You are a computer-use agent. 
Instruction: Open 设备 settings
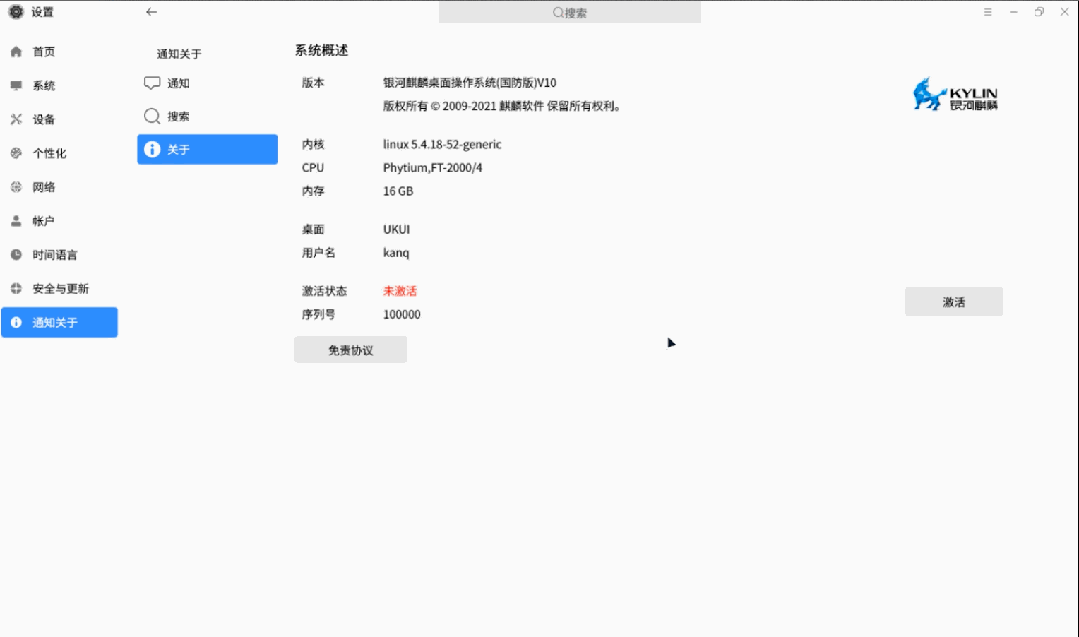pos(59,119)
